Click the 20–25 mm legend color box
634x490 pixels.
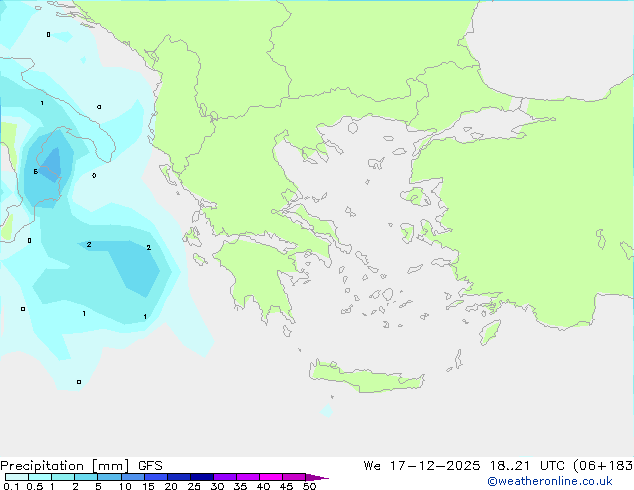[179, 477]
